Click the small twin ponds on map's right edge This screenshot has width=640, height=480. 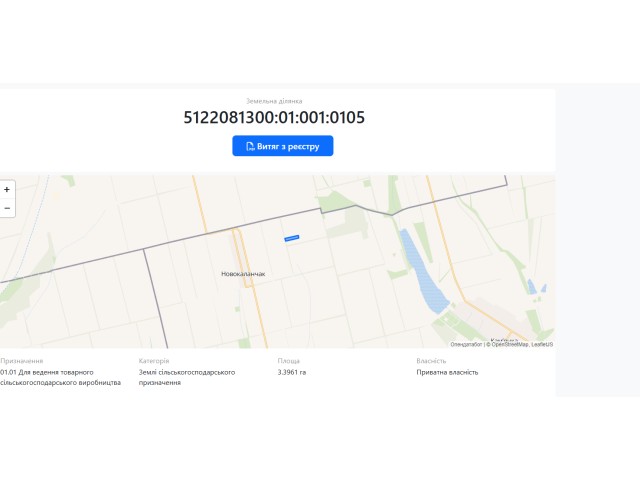pos(536,287)
